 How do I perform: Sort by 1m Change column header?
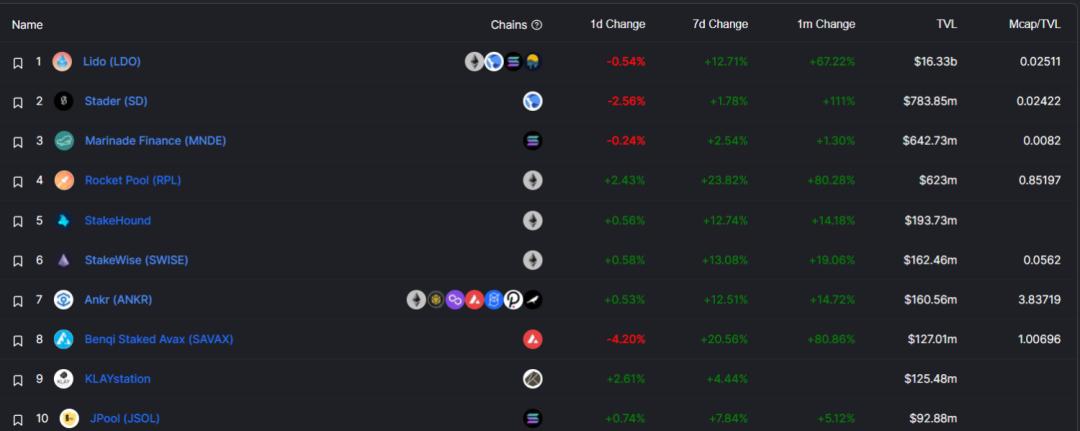[826, 24]
